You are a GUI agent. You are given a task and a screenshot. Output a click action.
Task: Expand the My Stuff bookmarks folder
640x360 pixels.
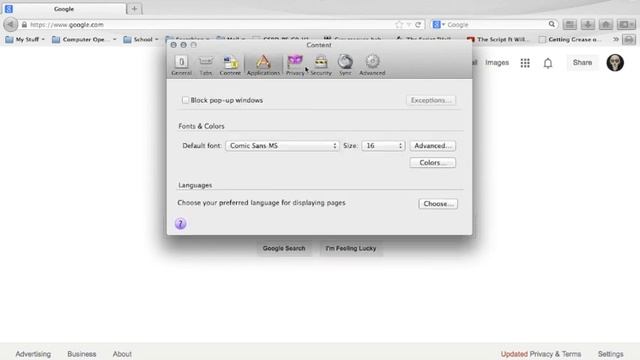coord(25,40)
